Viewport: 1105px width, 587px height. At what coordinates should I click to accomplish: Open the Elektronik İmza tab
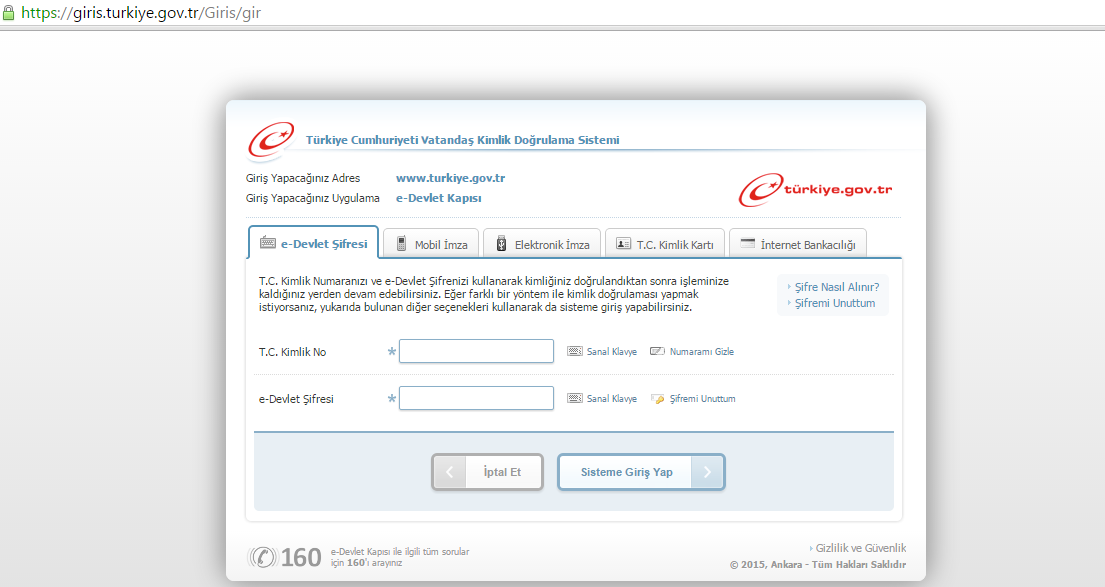tap(542, 244)
